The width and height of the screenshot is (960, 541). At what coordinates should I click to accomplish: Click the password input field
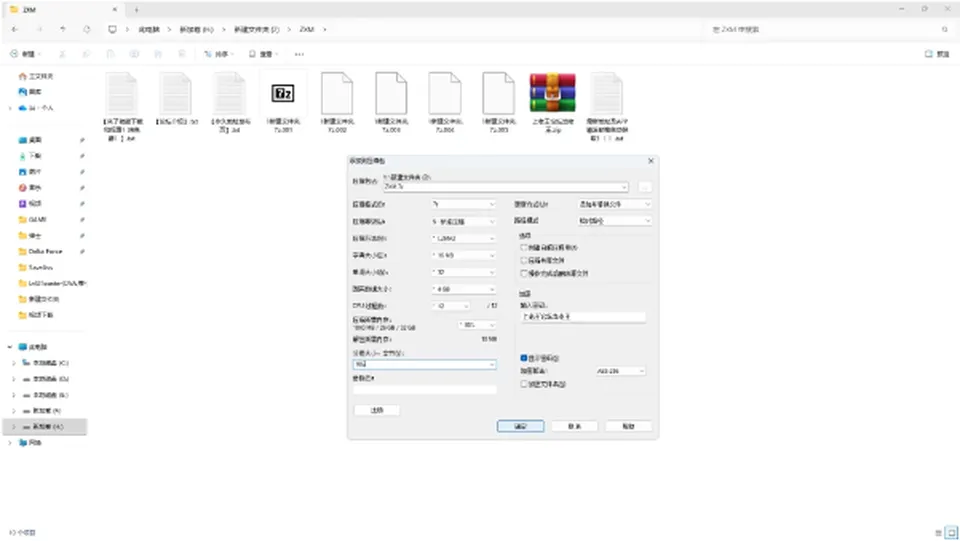582,316
